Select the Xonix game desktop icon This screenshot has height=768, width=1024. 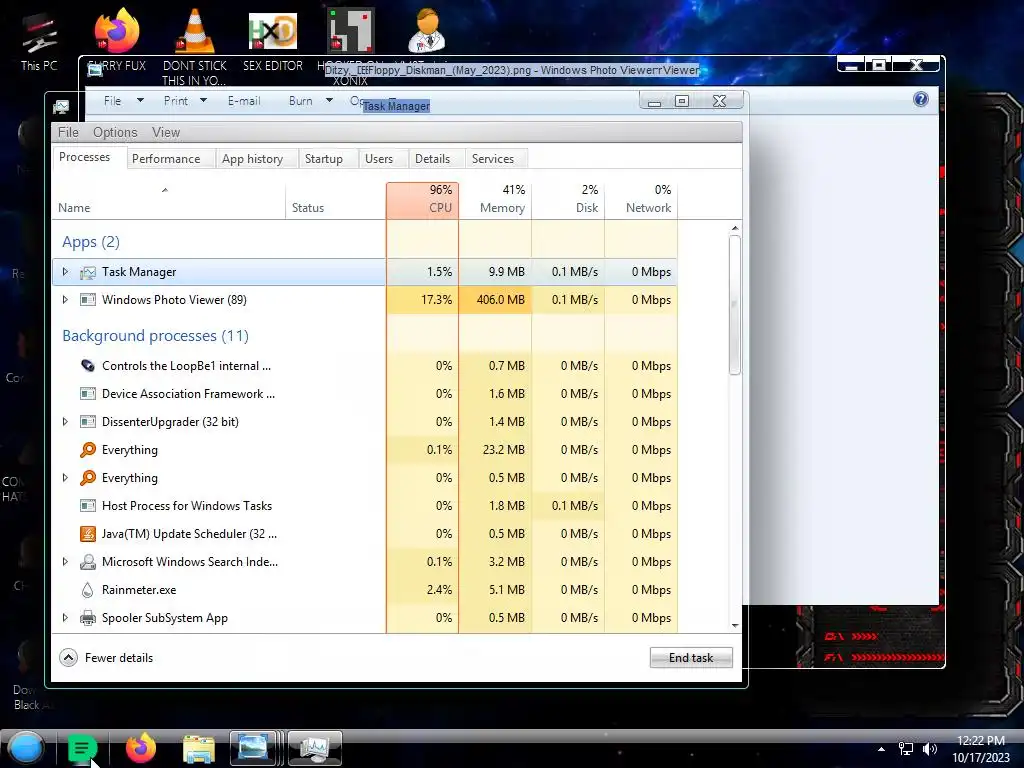[x=351, y=31]
